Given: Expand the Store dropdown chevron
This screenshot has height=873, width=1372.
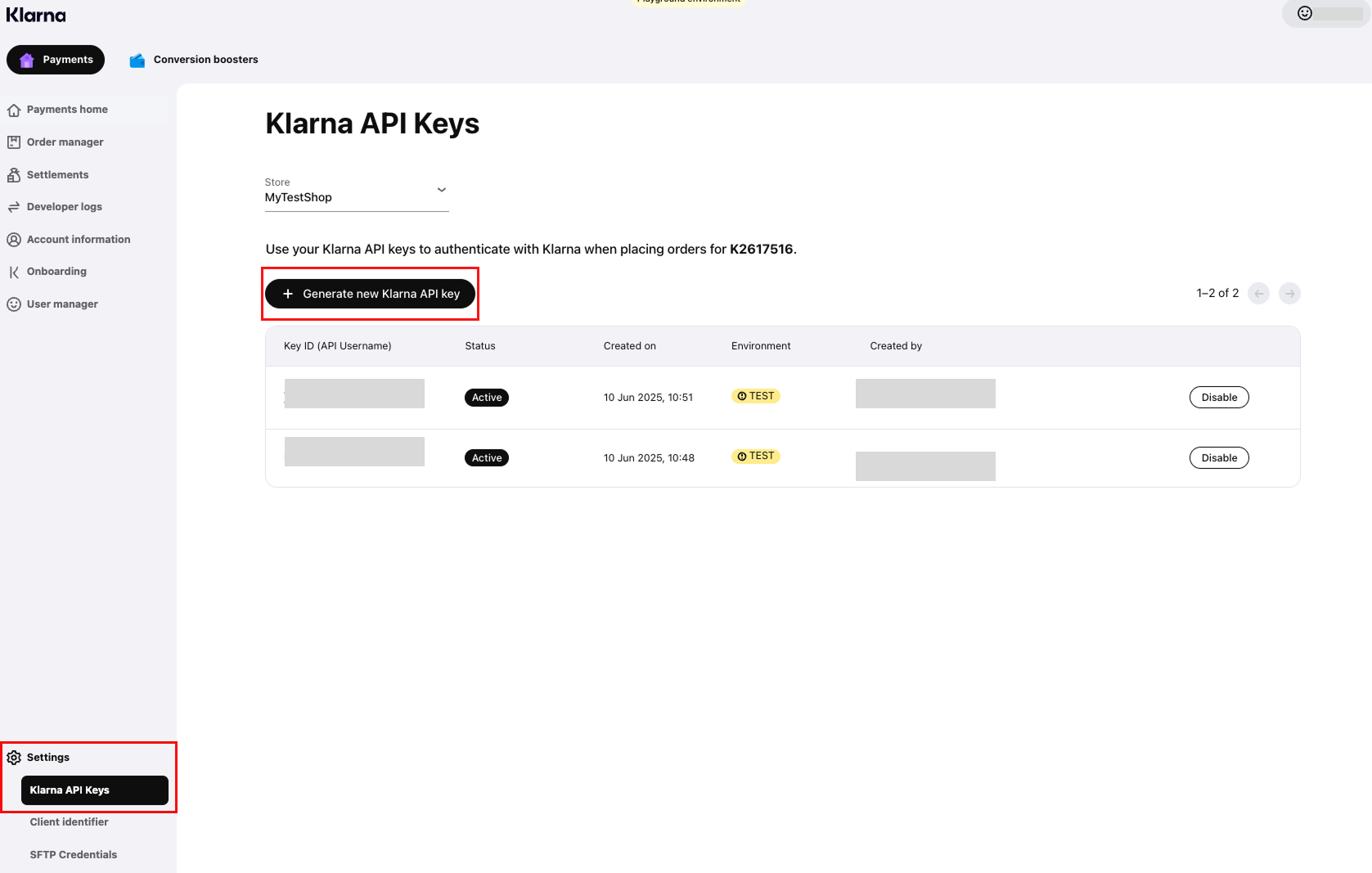Looking at the screenshot, I should coord(442,190).
